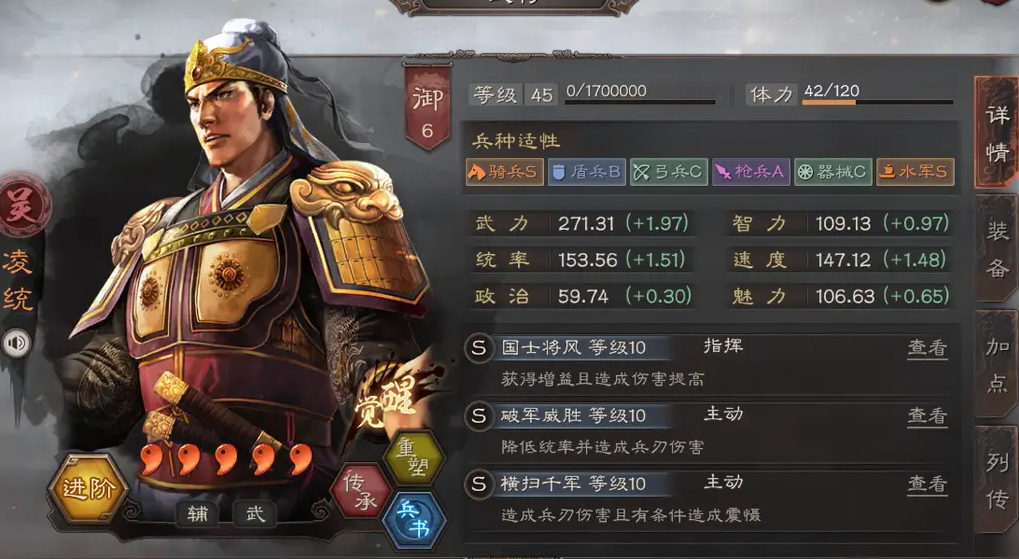This screenshot has height=559, width=1019.
Task: Click the 御 6 red banner
Action: 427,107
